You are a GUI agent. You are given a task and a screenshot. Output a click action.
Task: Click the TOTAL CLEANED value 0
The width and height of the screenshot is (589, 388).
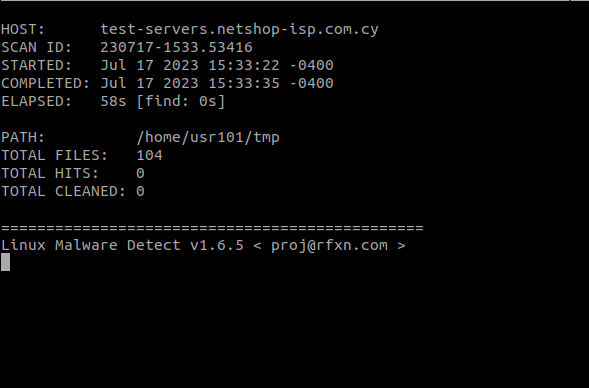[x=140, y=192]
